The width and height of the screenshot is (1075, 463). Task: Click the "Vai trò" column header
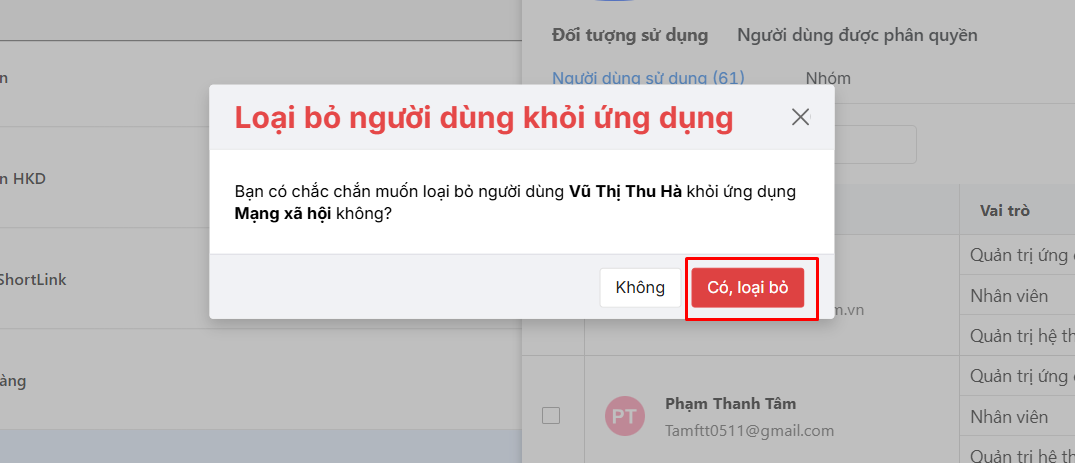(1005, 211)
